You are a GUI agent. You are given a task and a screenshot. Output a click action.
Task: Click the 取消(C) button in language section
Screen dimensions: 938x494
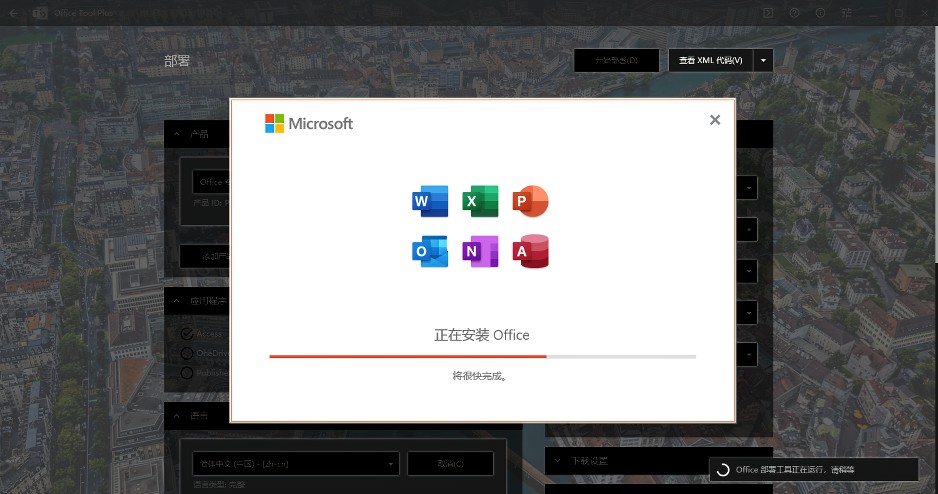pos(450,463)
